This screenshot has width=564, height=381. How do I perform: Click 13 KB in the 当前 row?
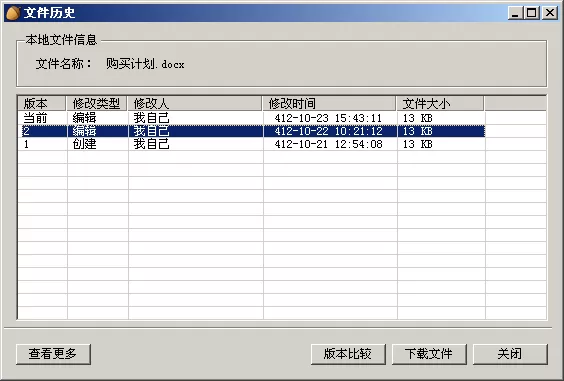(418, 118)
